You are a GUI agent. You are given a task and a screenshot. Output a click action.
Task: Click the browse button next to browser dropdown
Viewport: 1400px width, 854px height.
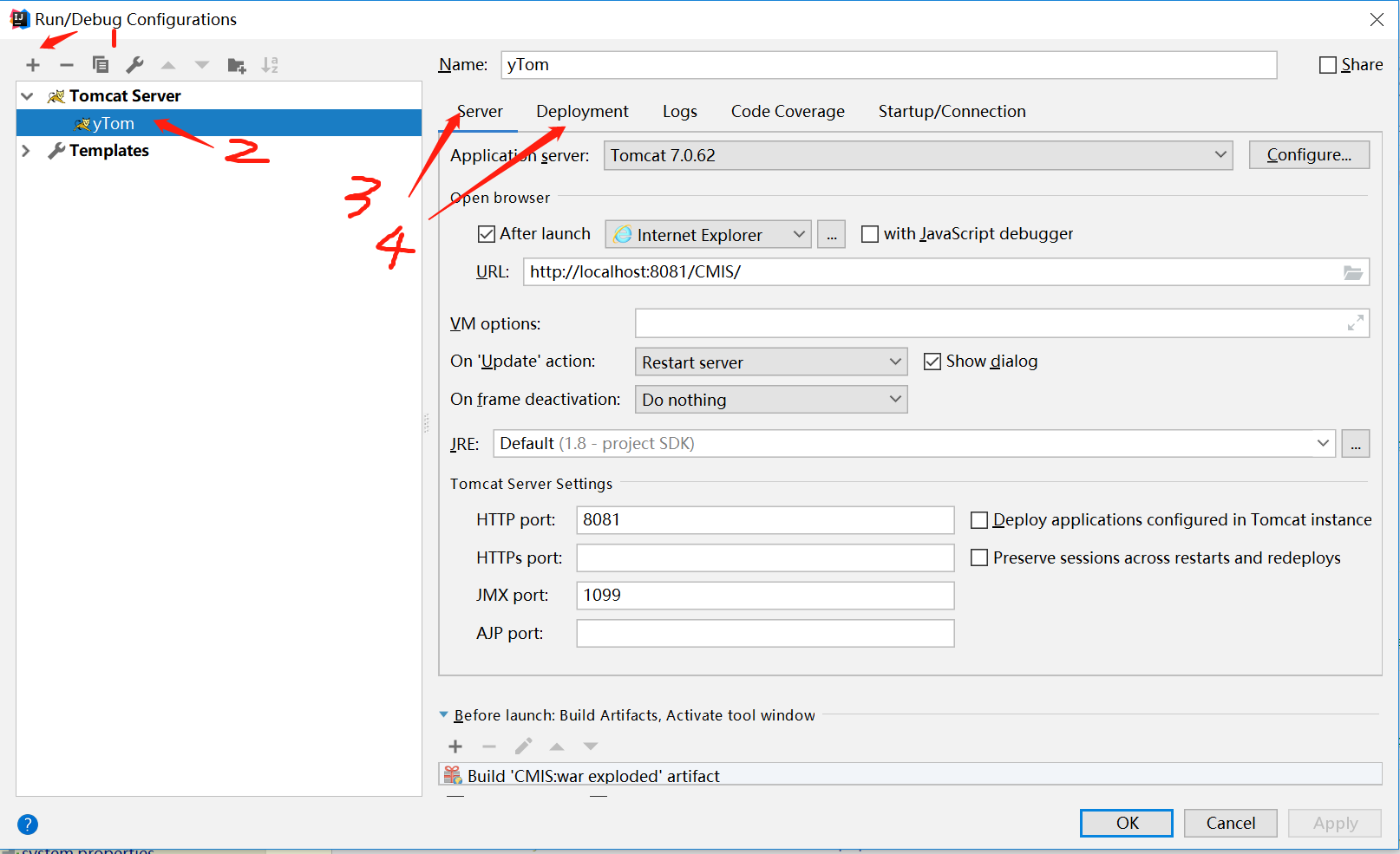pos(831,234)
